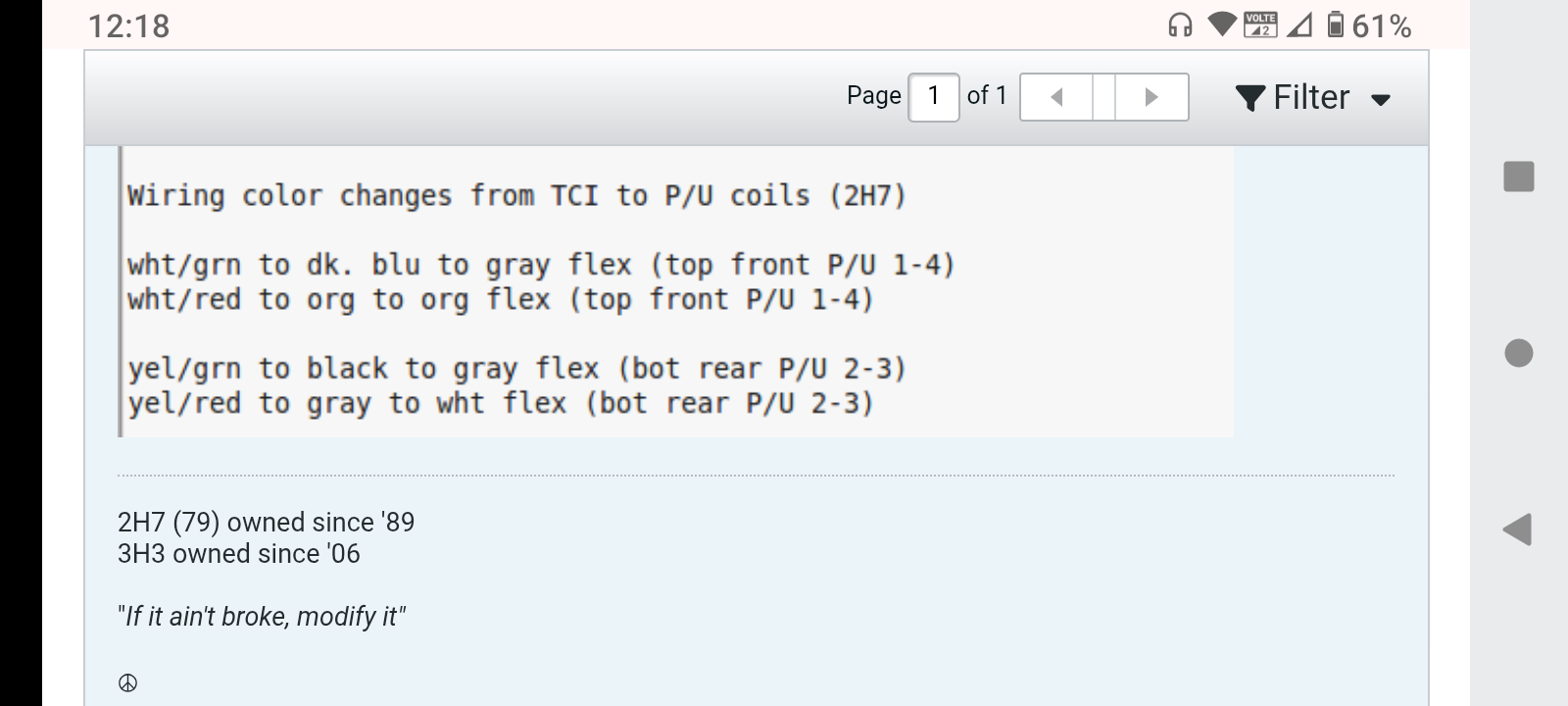Tap the Android home circle button

coord(1518,353)
